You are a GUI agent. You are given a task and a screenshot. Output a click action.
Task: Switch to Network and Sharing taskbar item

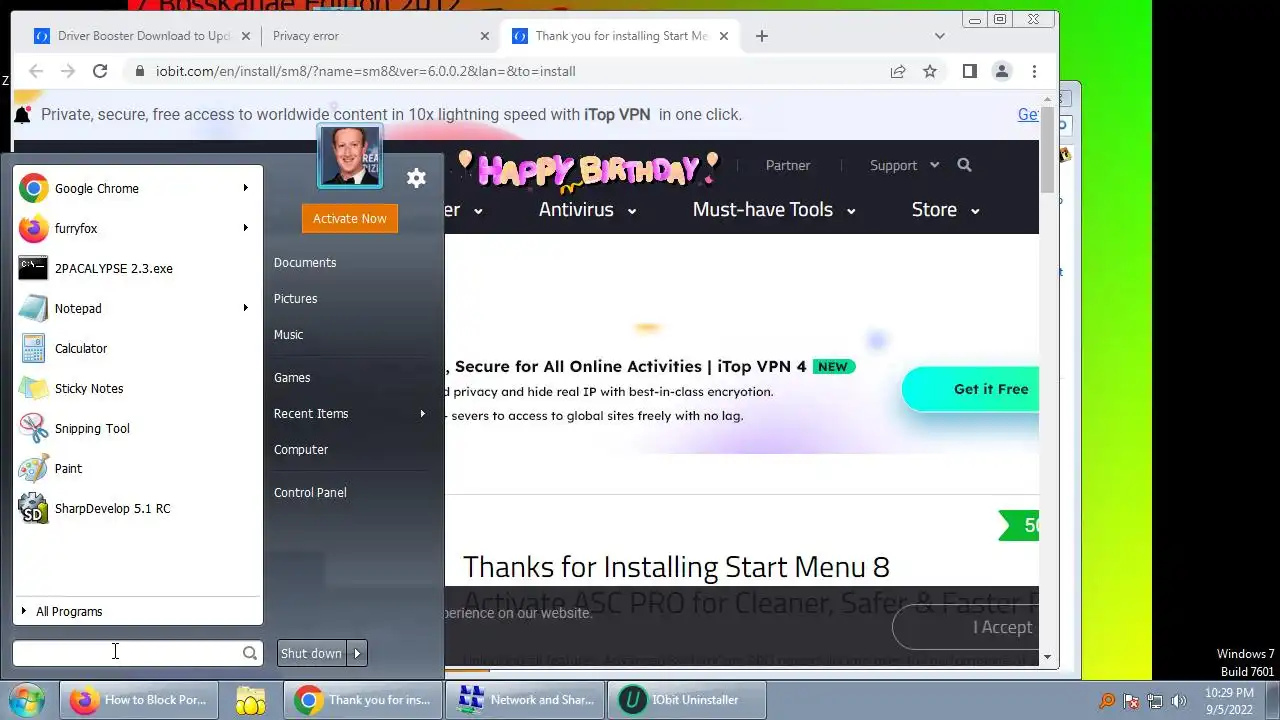[526, 700]
